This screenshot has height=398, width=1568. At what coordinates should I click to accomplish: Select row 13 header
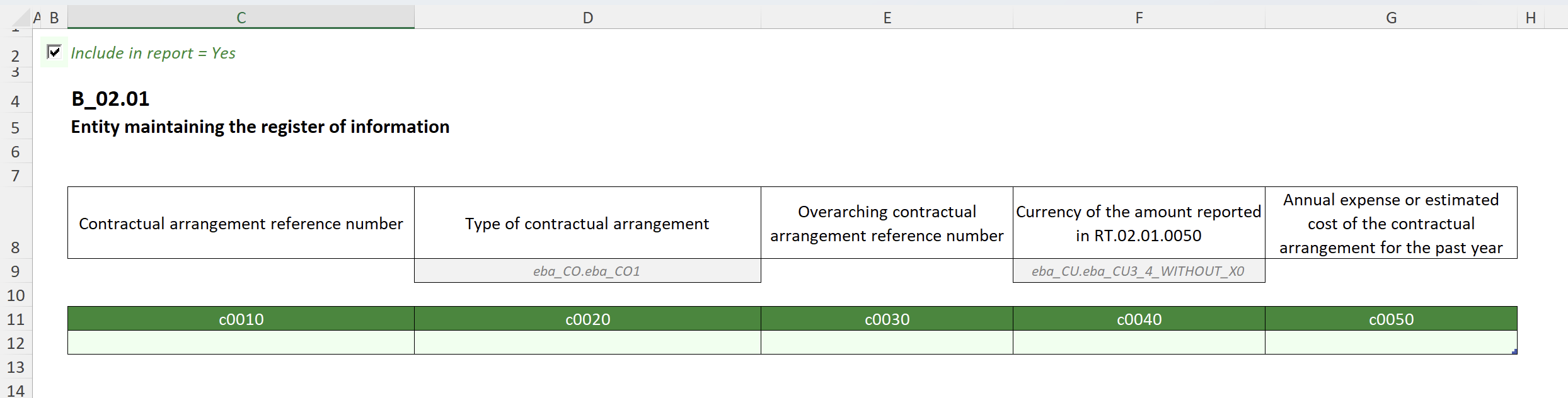[x=16, y=367]
